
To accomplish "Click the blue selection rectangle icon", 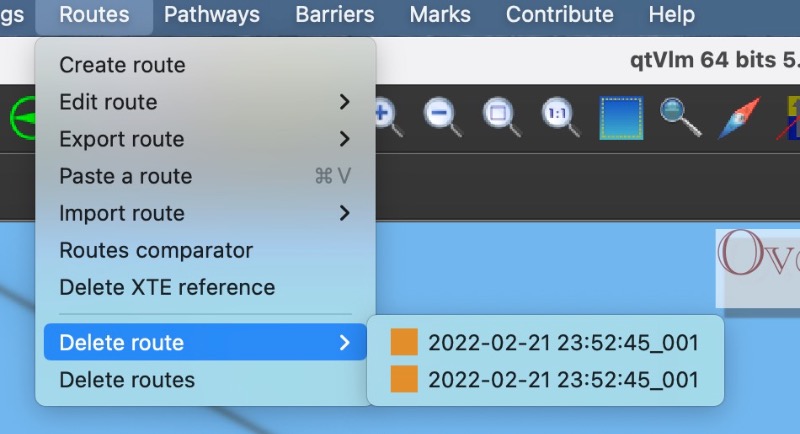I will 621,118.
